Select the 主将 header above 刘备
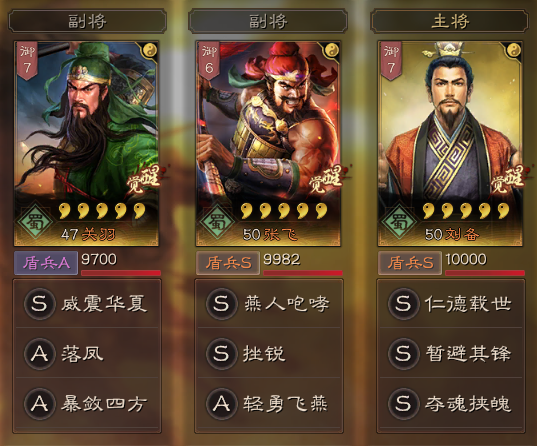Viewport: 537px width, 446px height. pyautogui.click(x=449, y=21)
